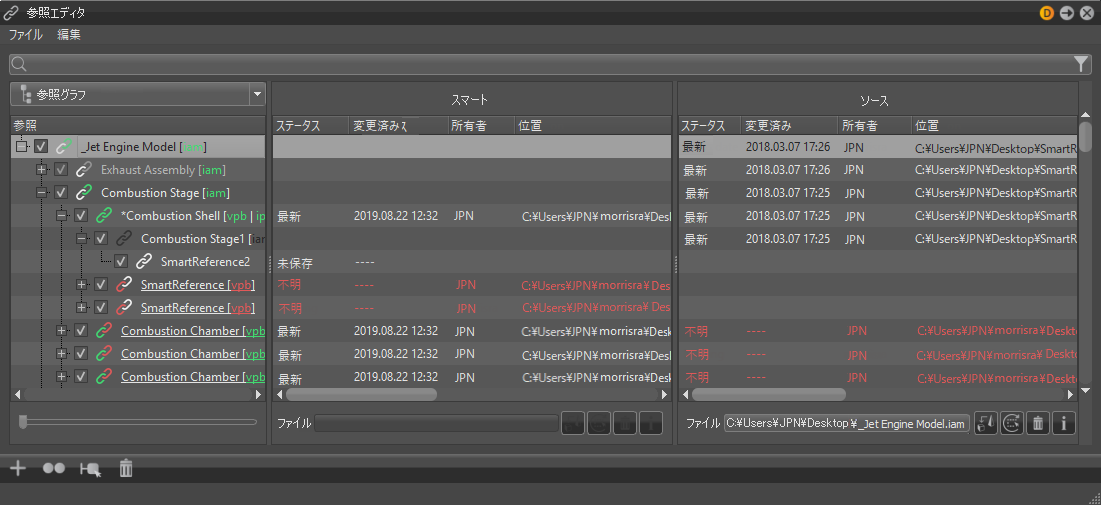The height and width of the screenshot is (505, 1101).
Task: Collapse the Combustion Stage [iam] node
Action: 41,192
